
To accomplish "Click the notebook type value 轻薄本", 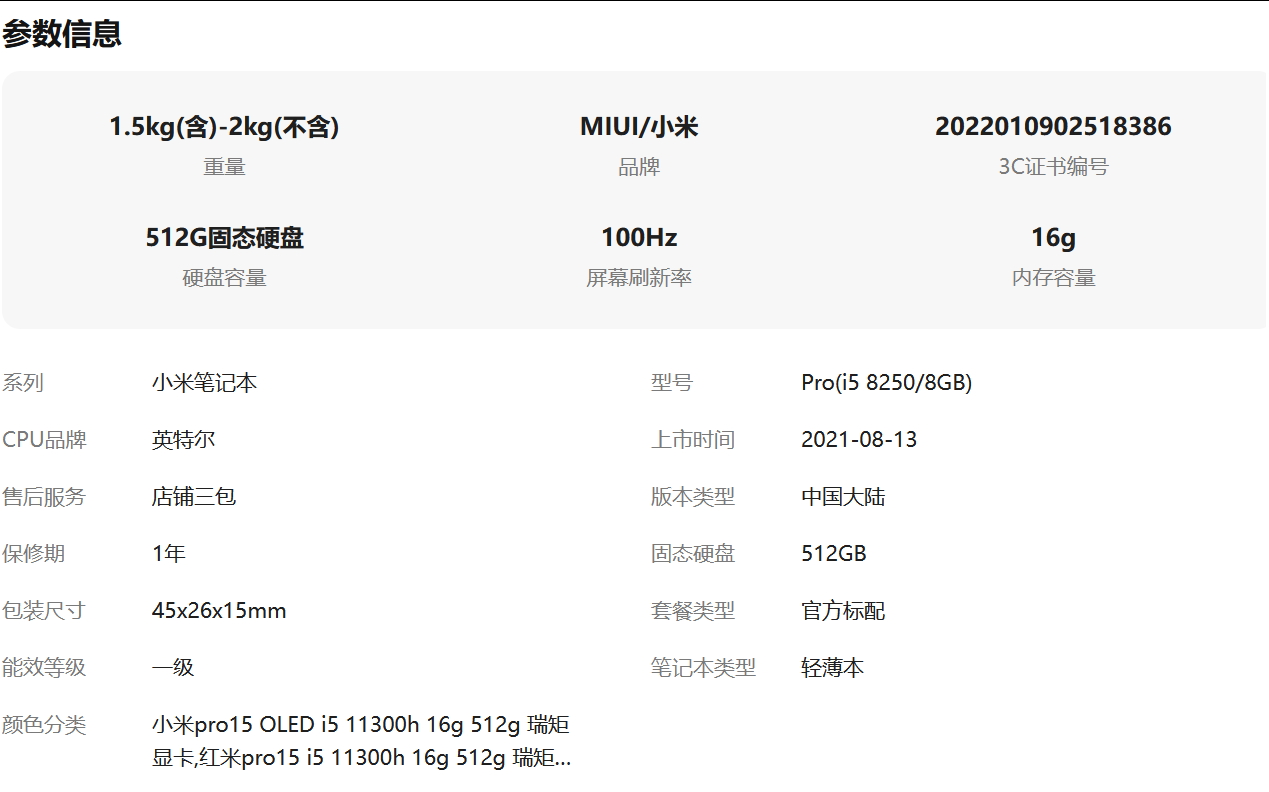I will tap(832, 668).
